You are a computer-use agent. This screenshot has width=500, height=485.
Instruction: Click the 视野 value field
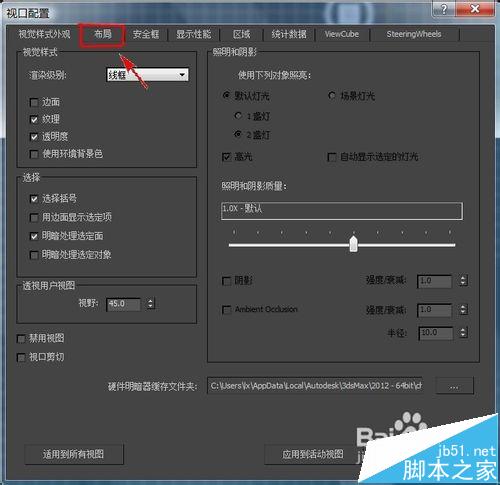123,304
